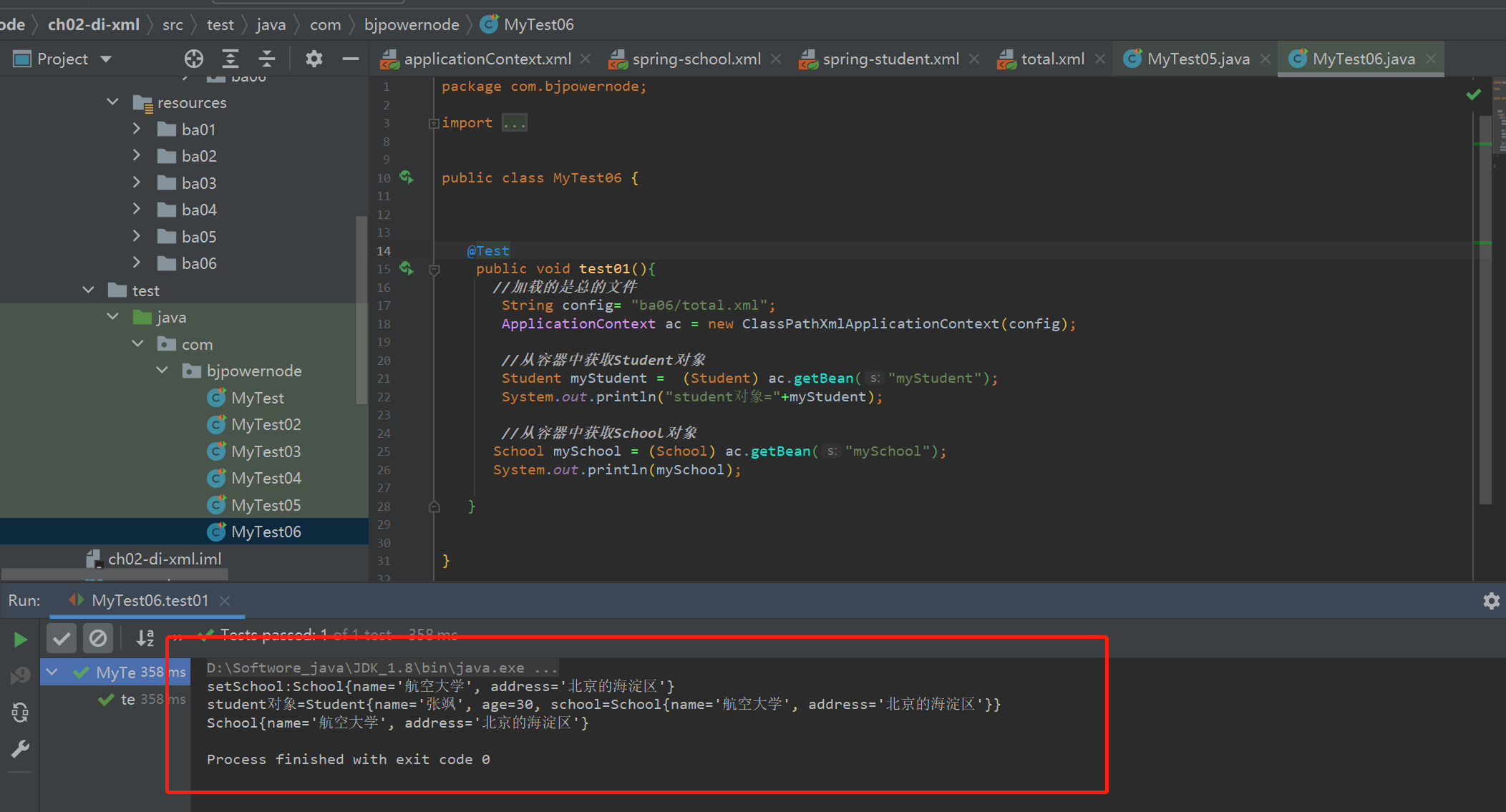Switch to spring-school.xml tab
This screenshot has height=812, width=1506.
696,59
